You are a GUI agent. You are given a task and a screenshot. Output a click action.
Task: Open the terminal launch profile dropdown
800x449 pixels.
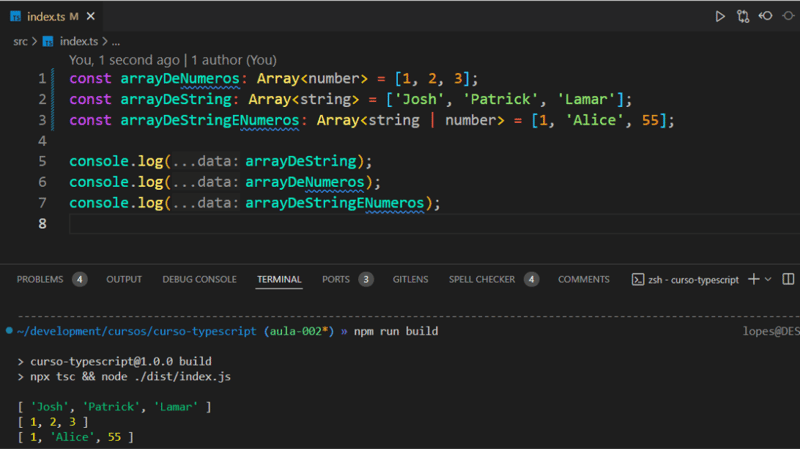(x=768, y=280)
